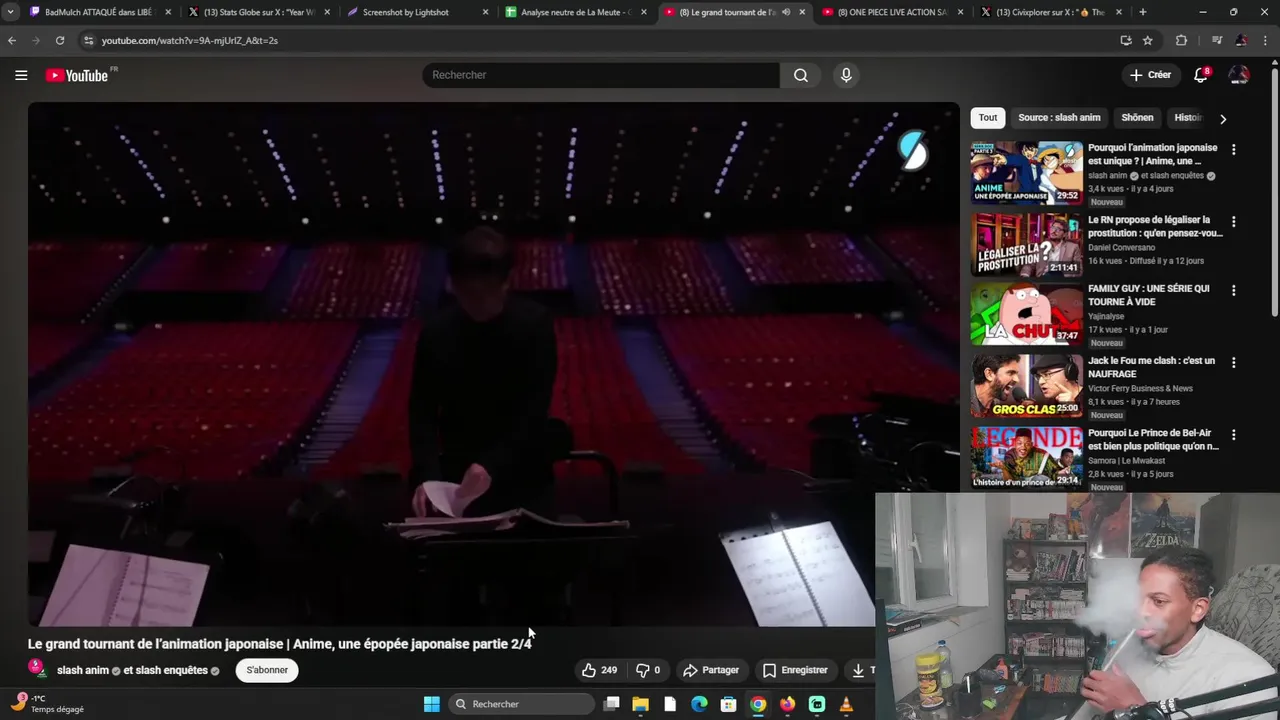Open Windows Start menu
Viewport: 1280px width, 720px height.
(x=431, y=704)
